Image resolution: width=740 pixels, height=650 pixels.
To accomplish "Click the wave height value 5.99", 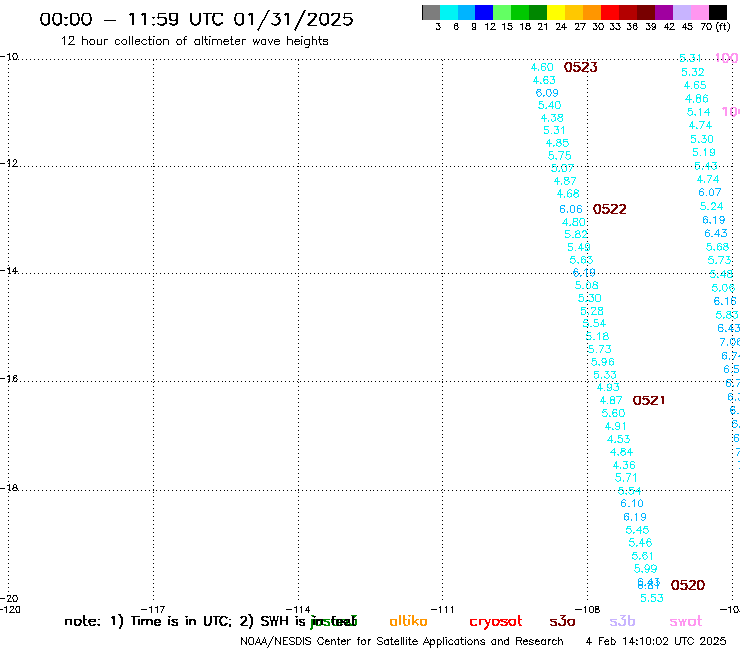I will [646, 568].
